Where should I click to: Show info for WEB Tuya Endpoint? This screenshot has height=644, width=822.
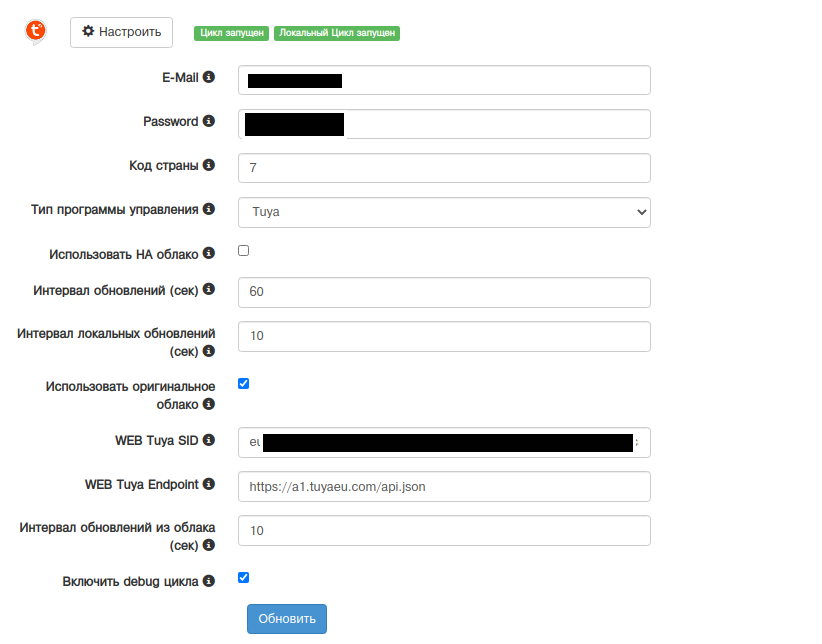point(209,484)
